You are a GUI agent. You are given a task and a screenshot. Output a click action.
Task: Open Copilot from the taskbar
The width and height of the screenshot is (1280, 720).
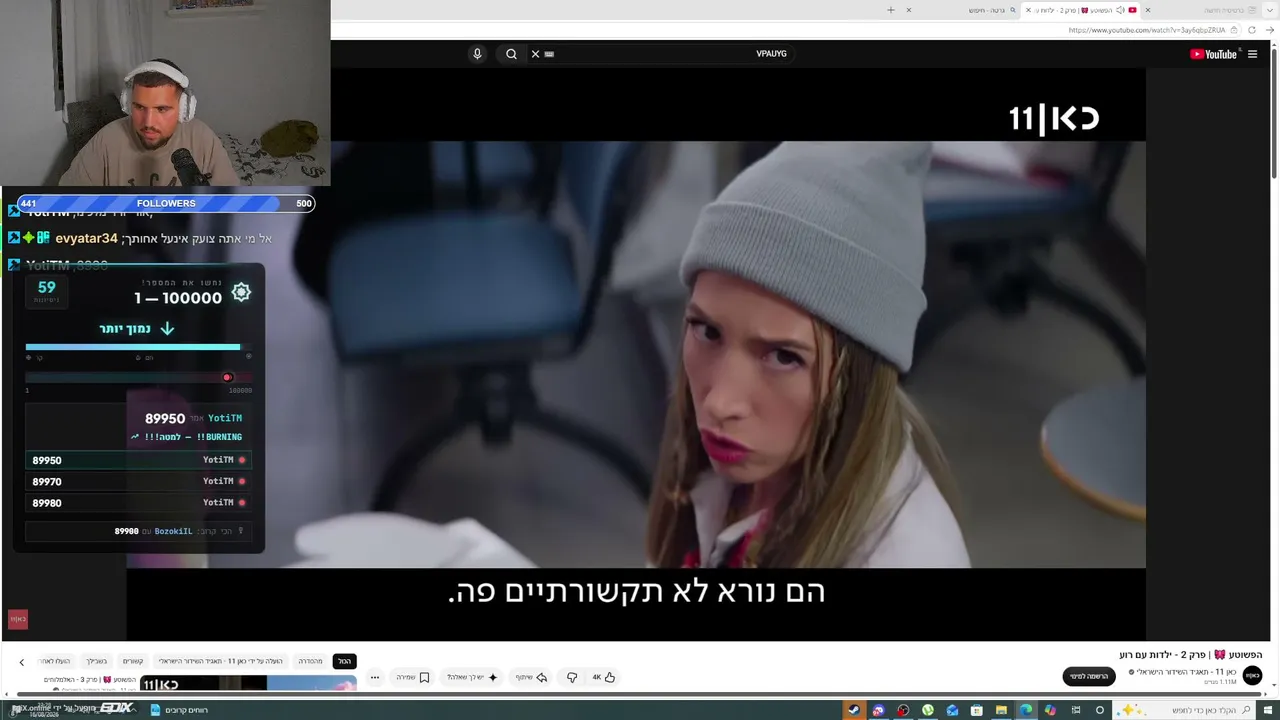pos(1050,710)
